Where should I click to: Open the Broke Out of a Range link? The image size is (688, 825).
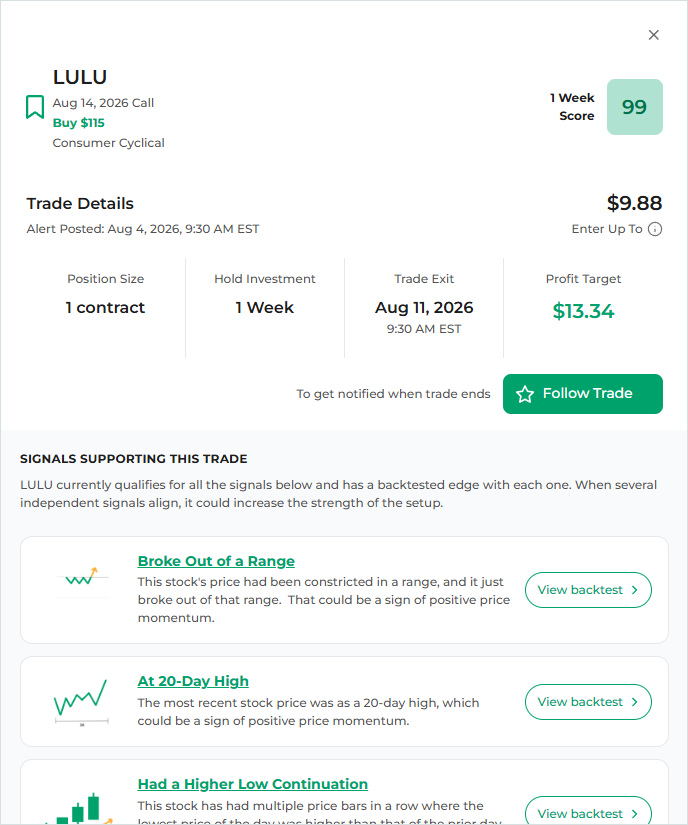pos(216,561)
